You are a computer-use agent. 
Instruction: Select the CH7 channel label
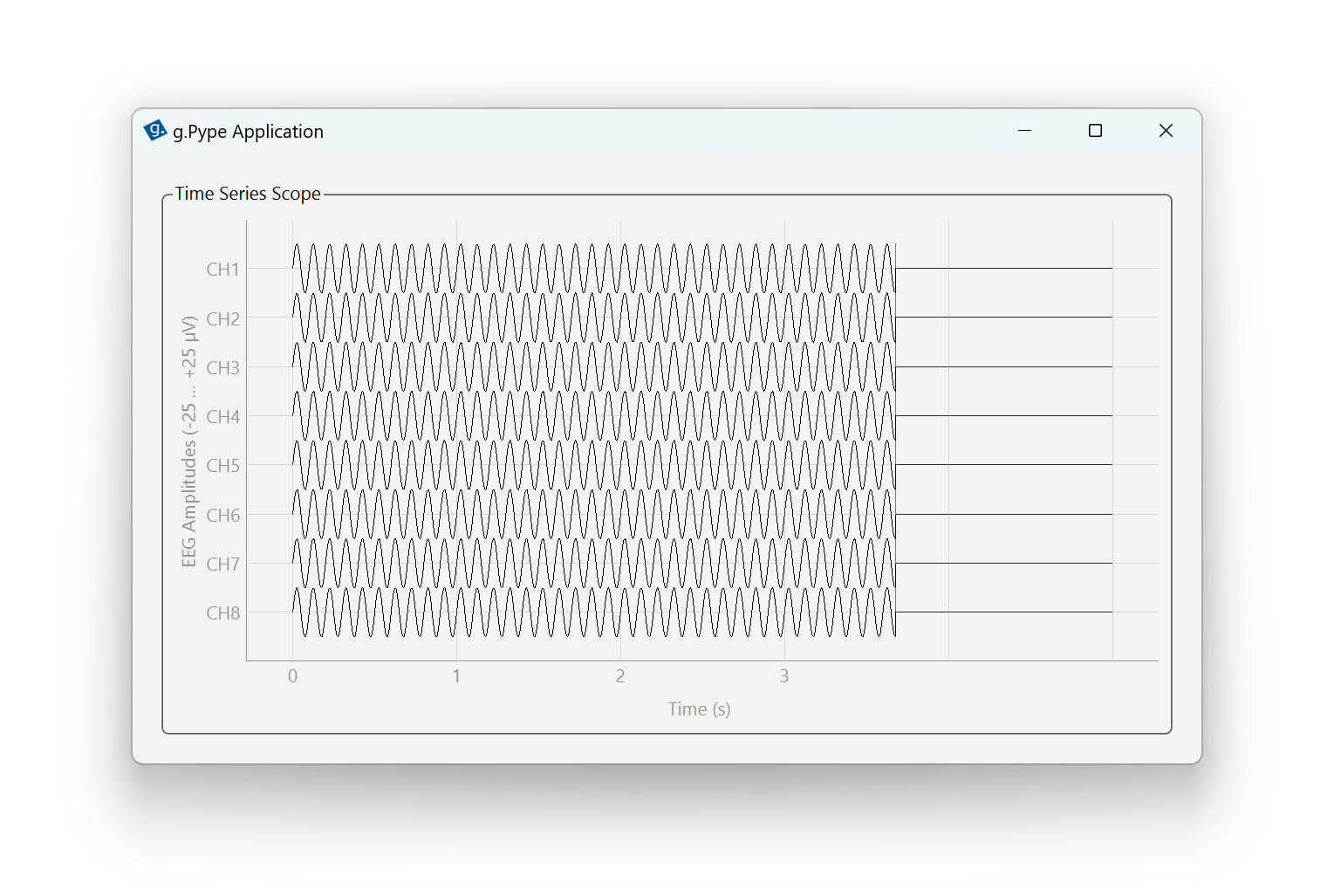coord(222,564)
